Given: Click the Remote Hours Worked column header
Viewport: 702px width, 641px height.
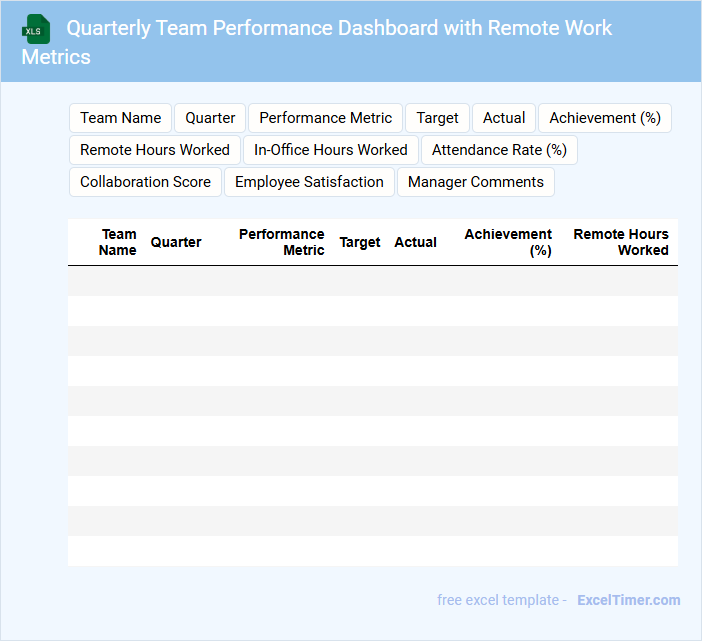Looking at the screenshot, I should coord(620,242).
